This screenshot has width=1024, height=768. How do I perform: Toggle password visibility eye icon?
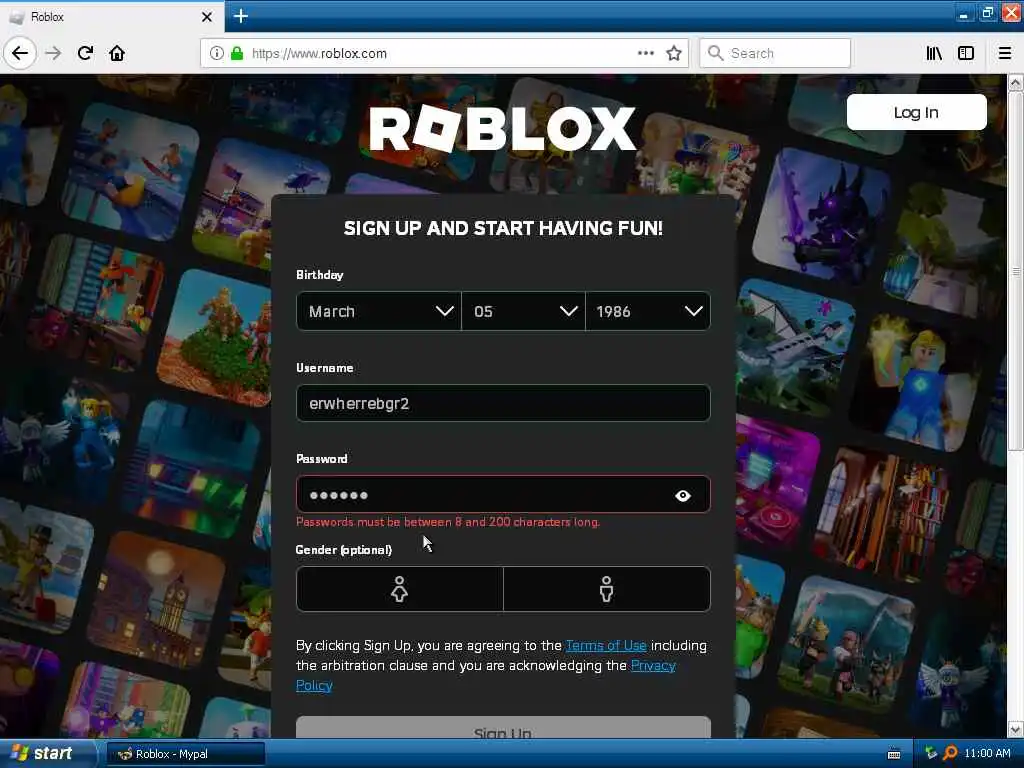682,496
